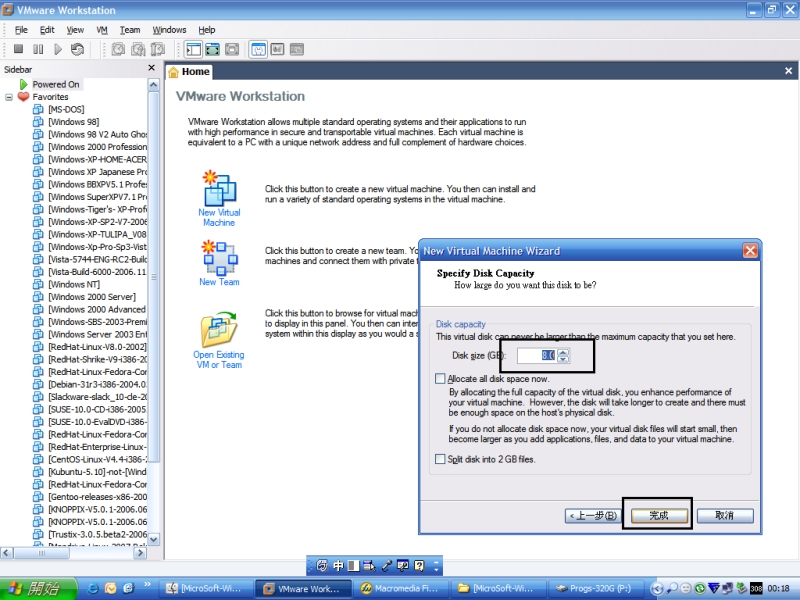Viewport: 800px width, 600px height.
Task: Open the Team menu
Action: pos(130,30)
